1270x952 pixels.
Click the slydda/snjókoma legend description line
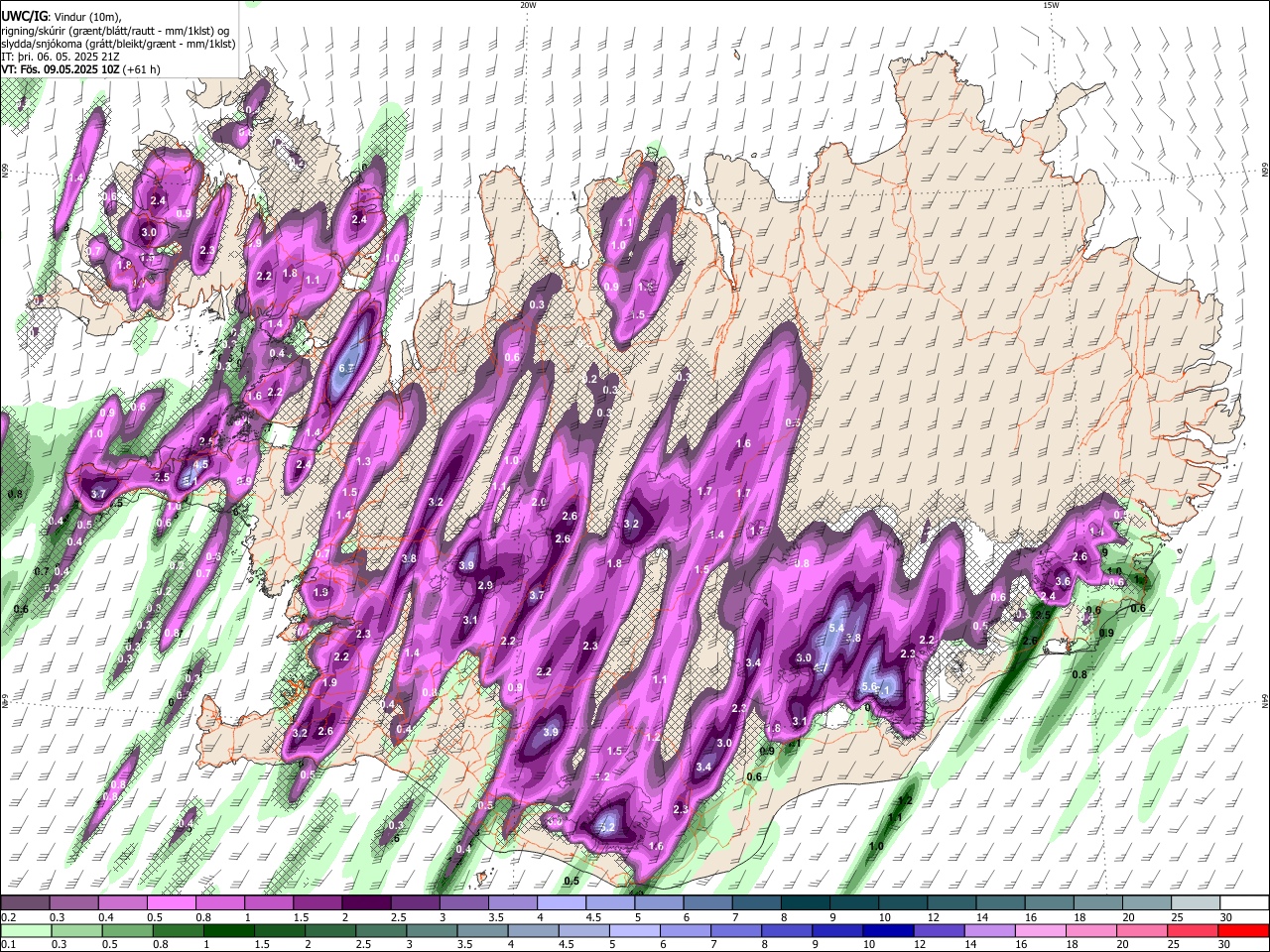tap(118, 45)
